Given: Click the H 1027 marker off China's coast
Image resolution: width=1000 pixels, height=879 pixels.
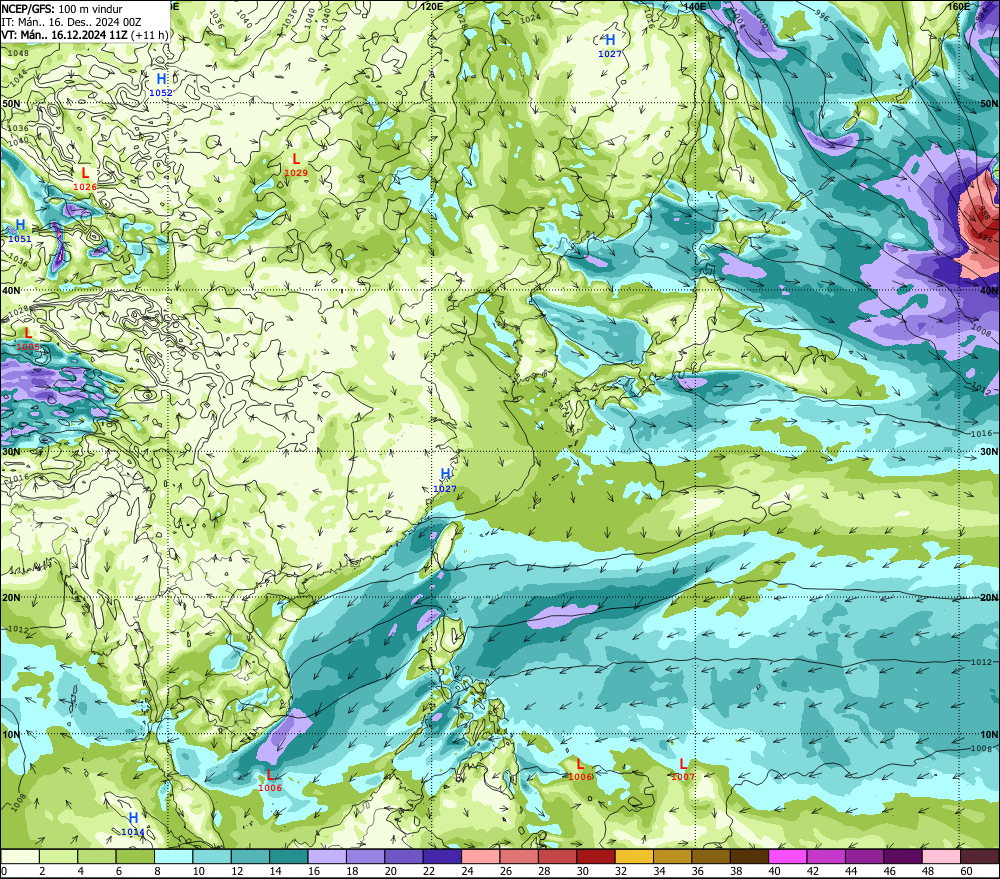Looking at the screenshot, I should (x=445, y=480).
